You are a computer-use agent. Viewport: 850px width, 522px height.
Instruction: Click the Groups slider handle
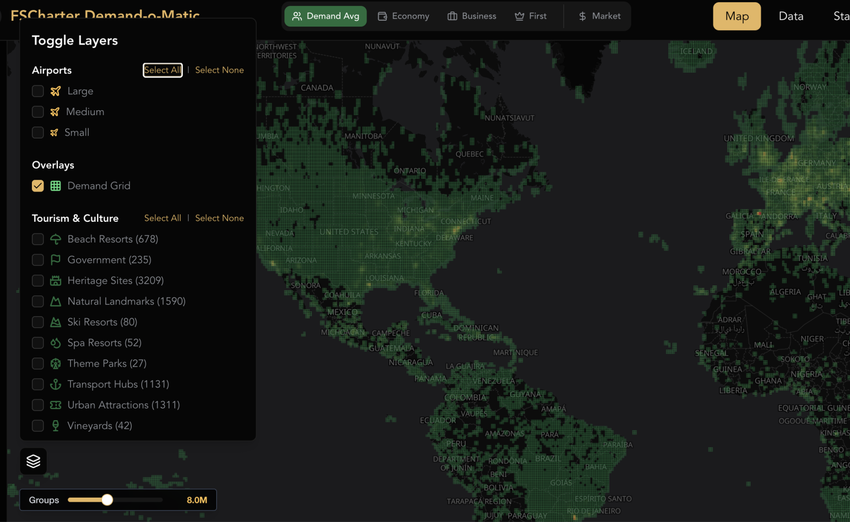[107, 500]
